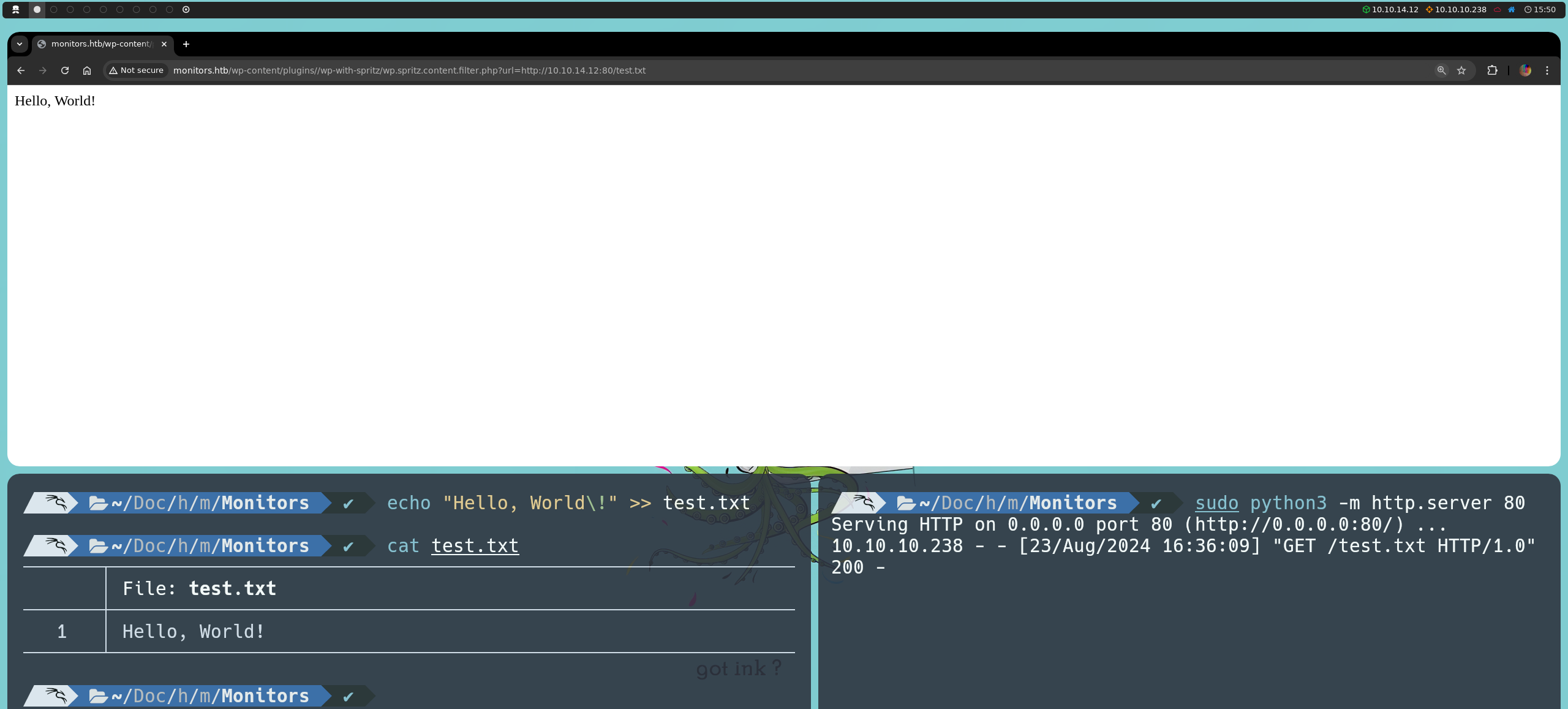Click the red cloud status icon

[1498, 10]
